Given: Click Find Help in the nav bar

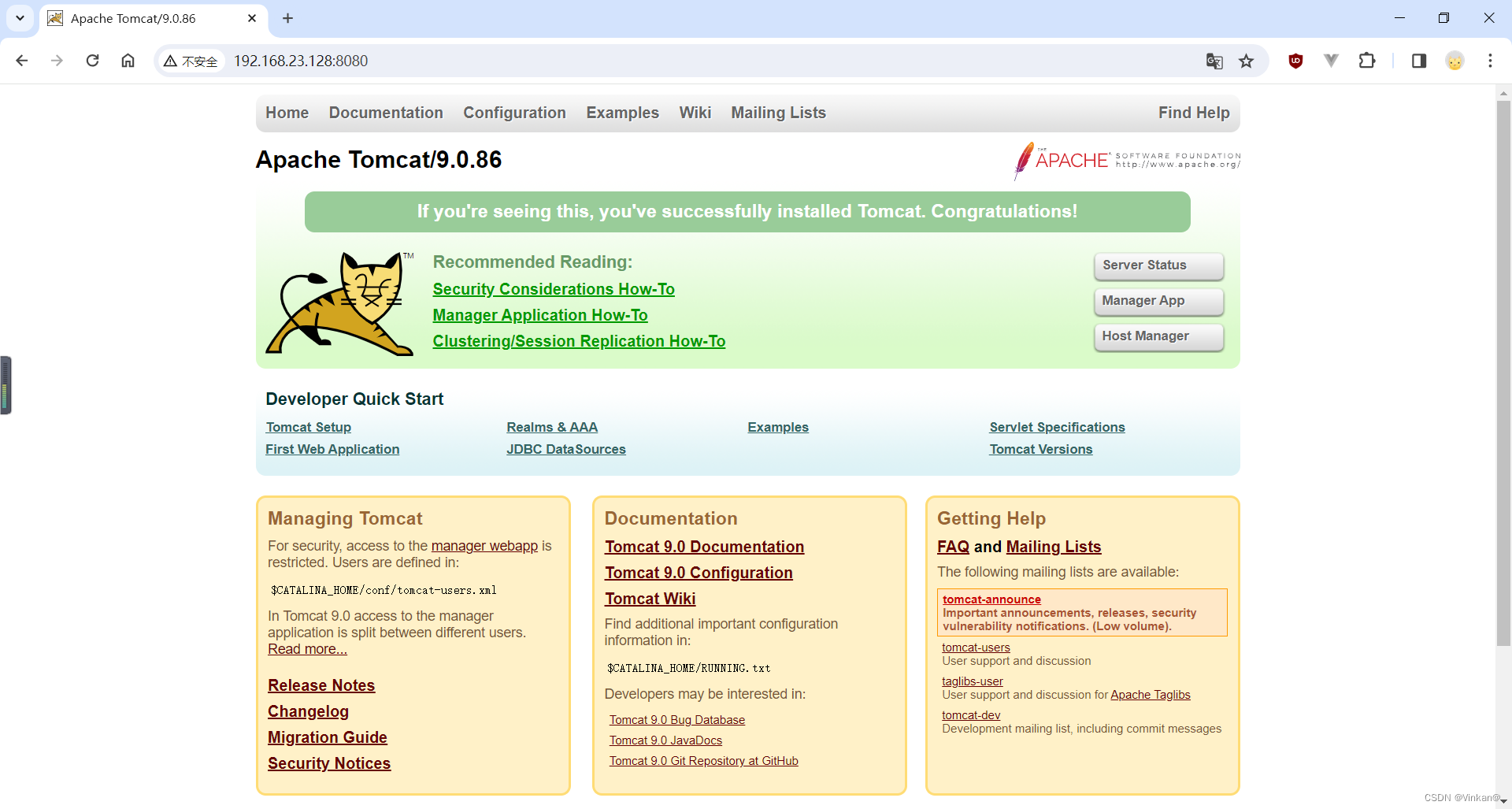Looking at the screenshot, I should click(x=1193, y=113).
